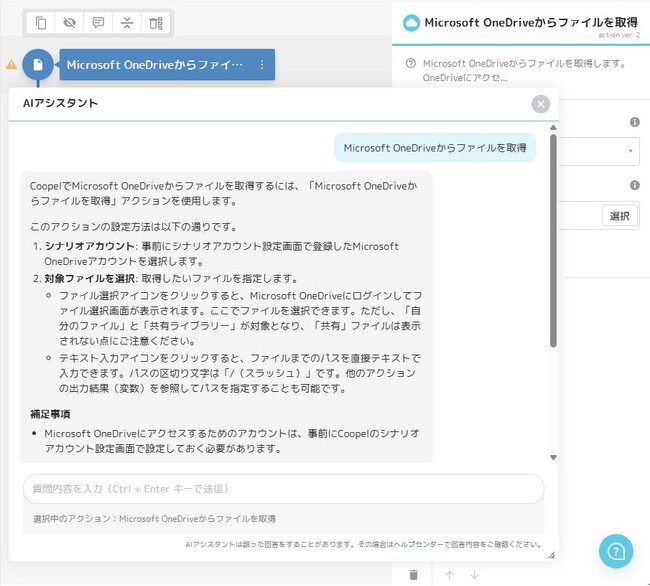Open the scenario account dropdown arrow

(x=631, y=151)
